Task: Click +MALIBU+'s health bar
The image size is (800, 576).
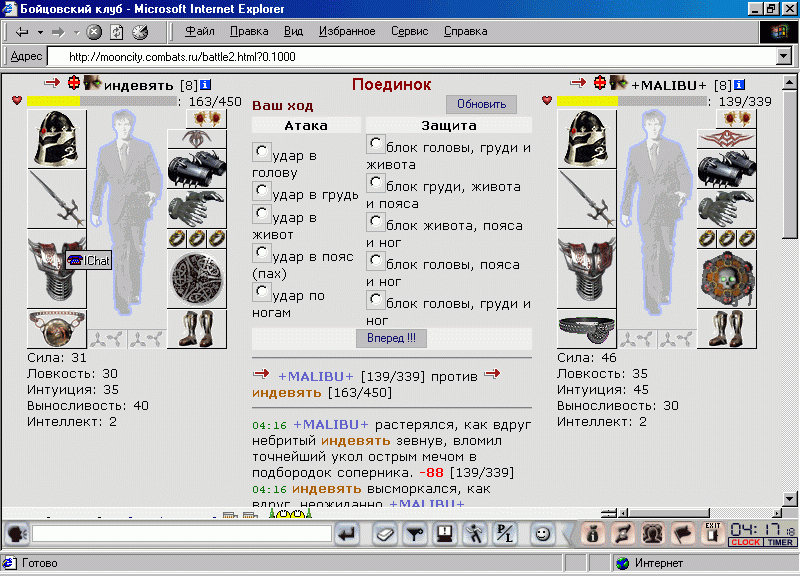Action: (632, 101)
